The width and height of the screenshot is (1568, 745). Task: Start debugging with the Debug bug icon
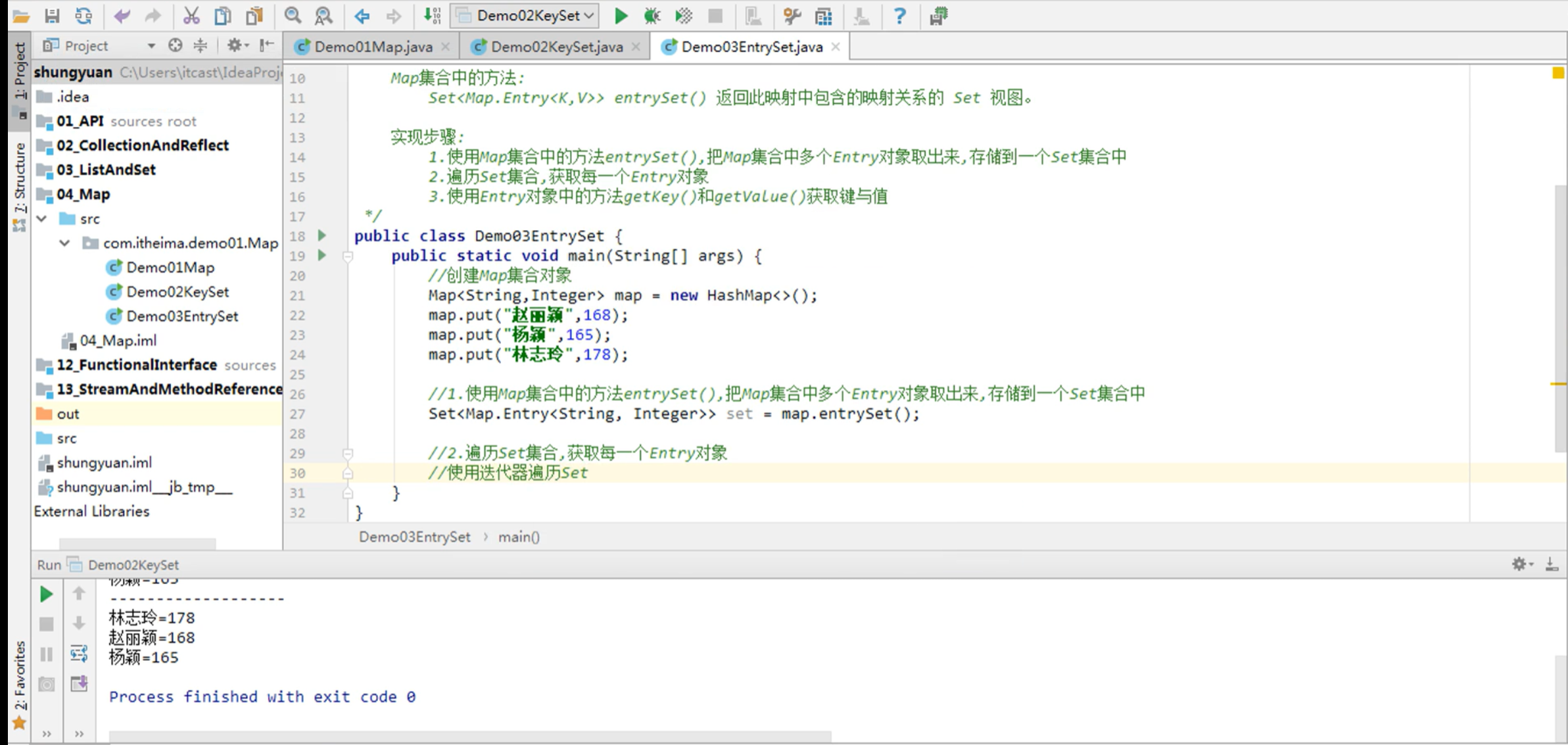651,16
